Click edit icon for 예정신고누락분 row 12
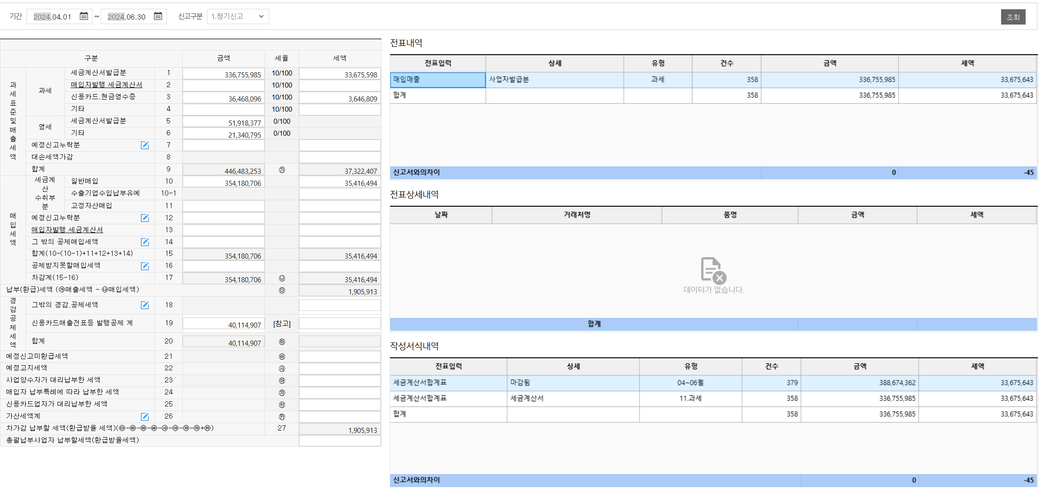The width and height of the screenshot is (1040, 488). click(x=145, y=218)
